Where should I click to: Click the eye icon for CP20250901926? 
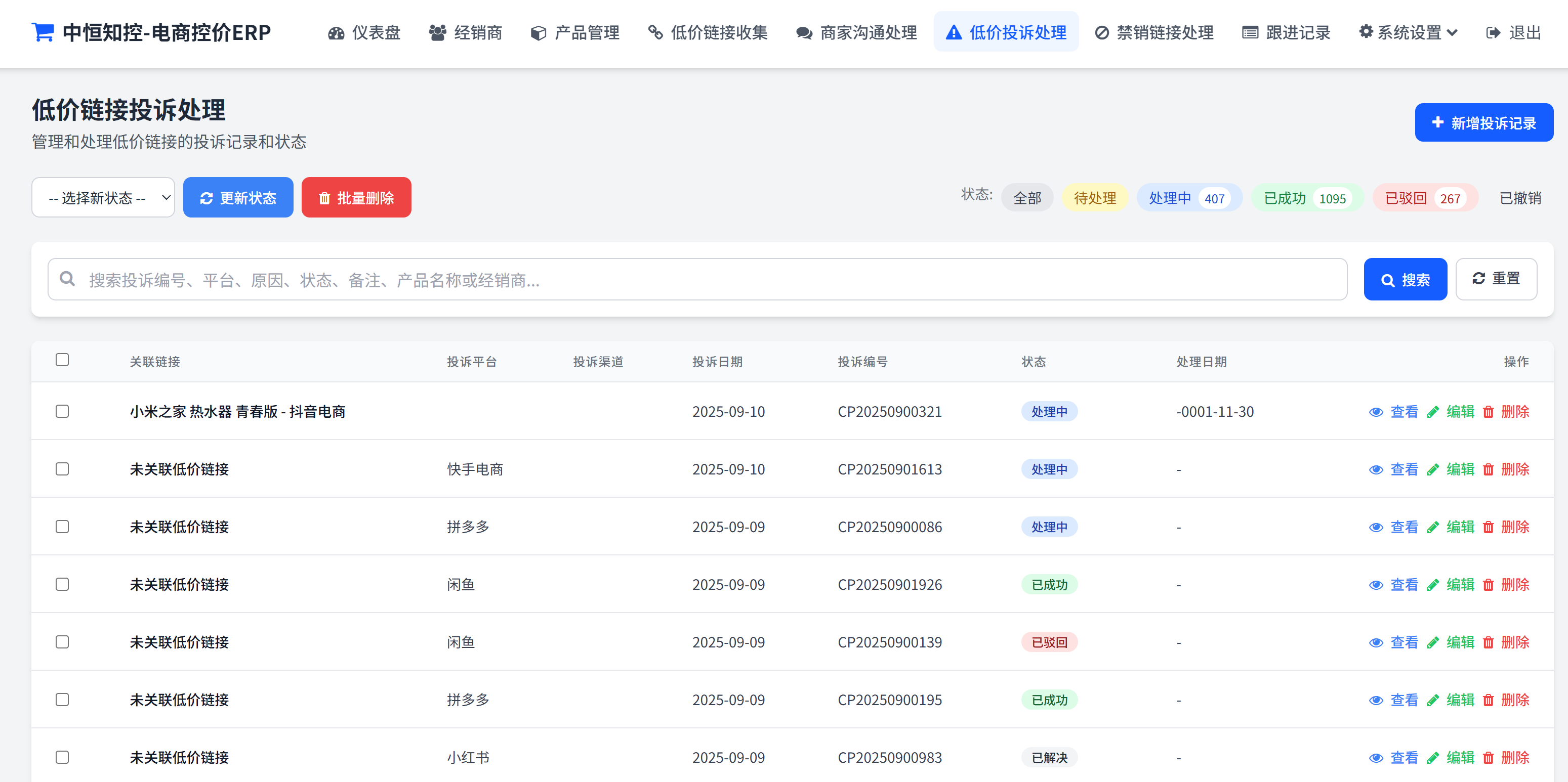[x=1376, y=585]
